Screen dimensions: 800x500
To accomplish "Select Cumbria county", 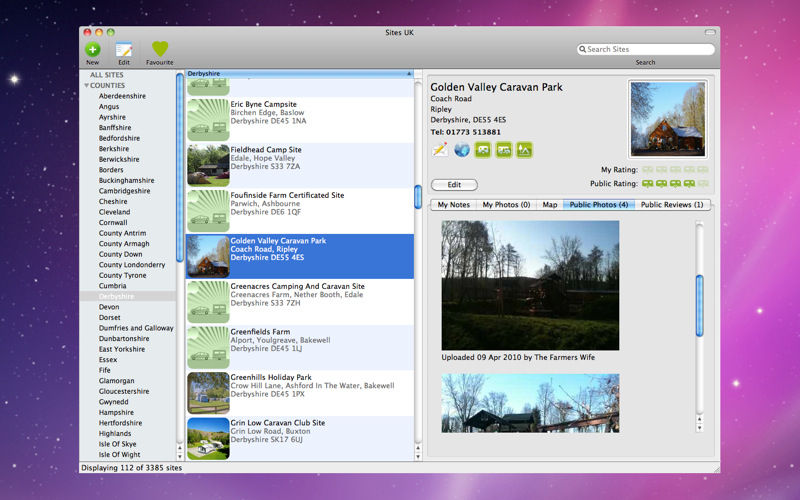I will [x=112, y=286].
